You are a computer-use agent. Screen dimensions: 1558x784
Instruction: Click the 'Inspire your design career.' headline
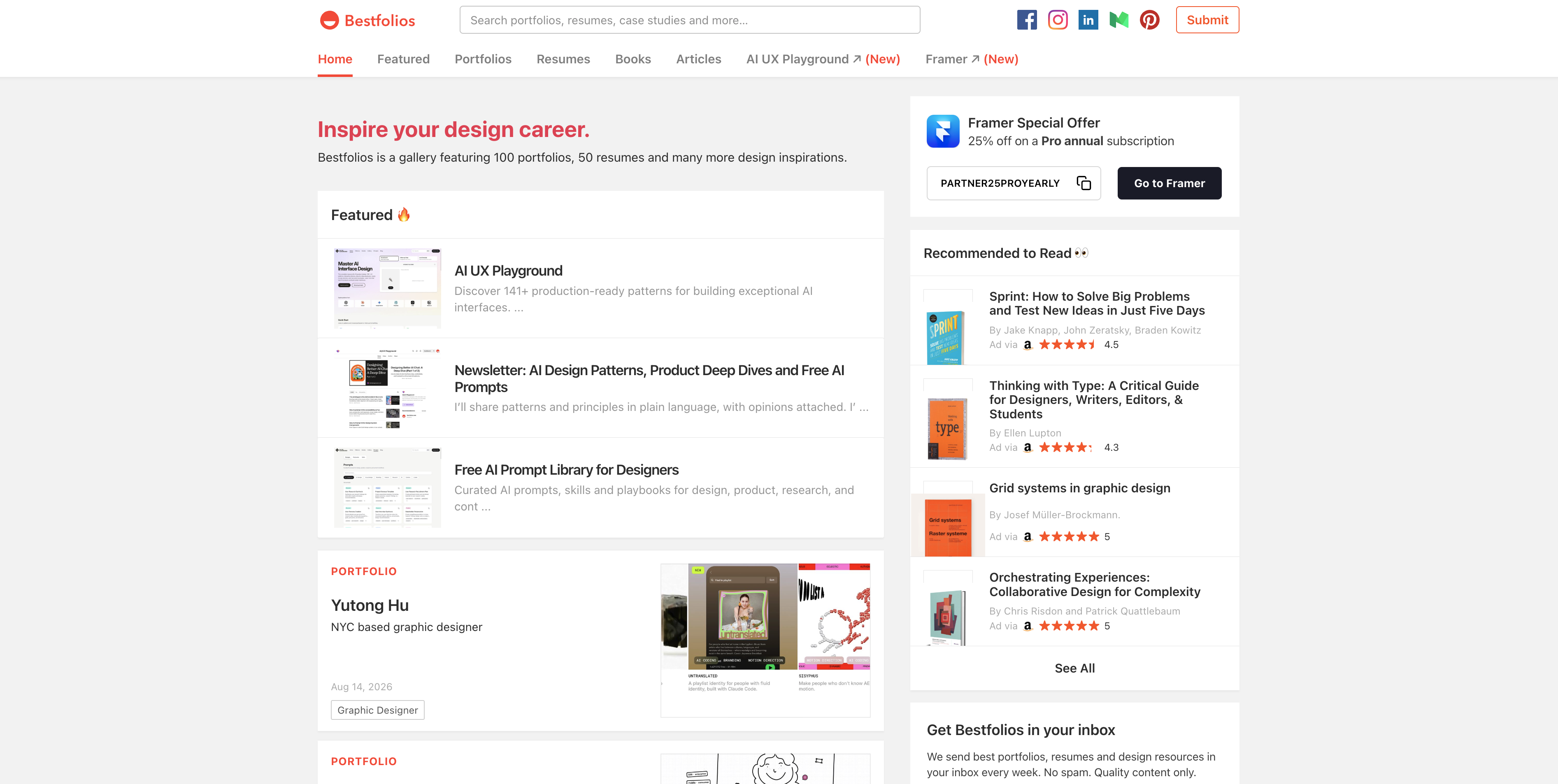(453, 129)
